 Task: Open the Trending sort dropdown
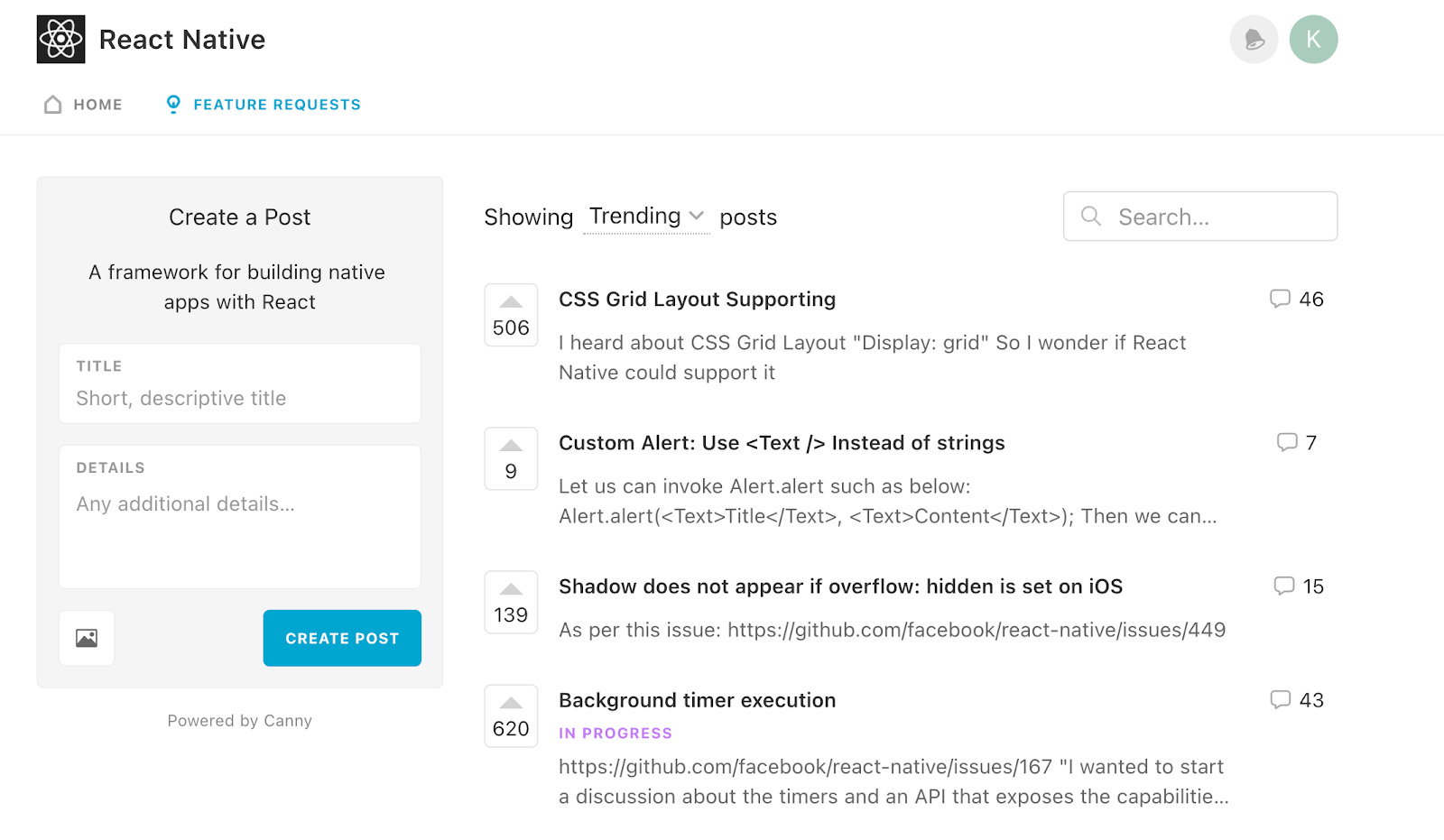click(646, 217)
